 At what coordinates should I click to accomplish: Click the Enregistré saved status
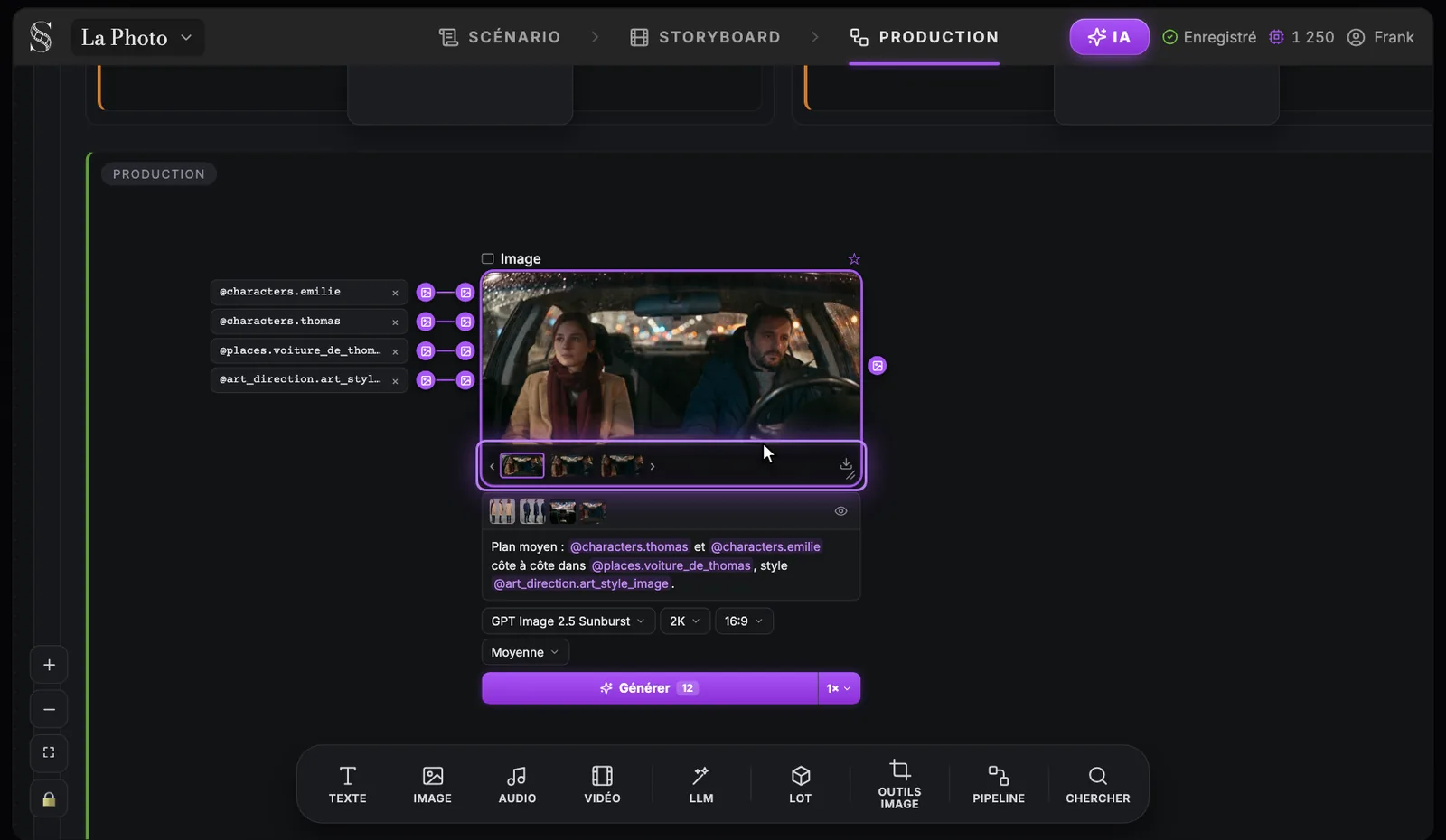(1208, 37)
